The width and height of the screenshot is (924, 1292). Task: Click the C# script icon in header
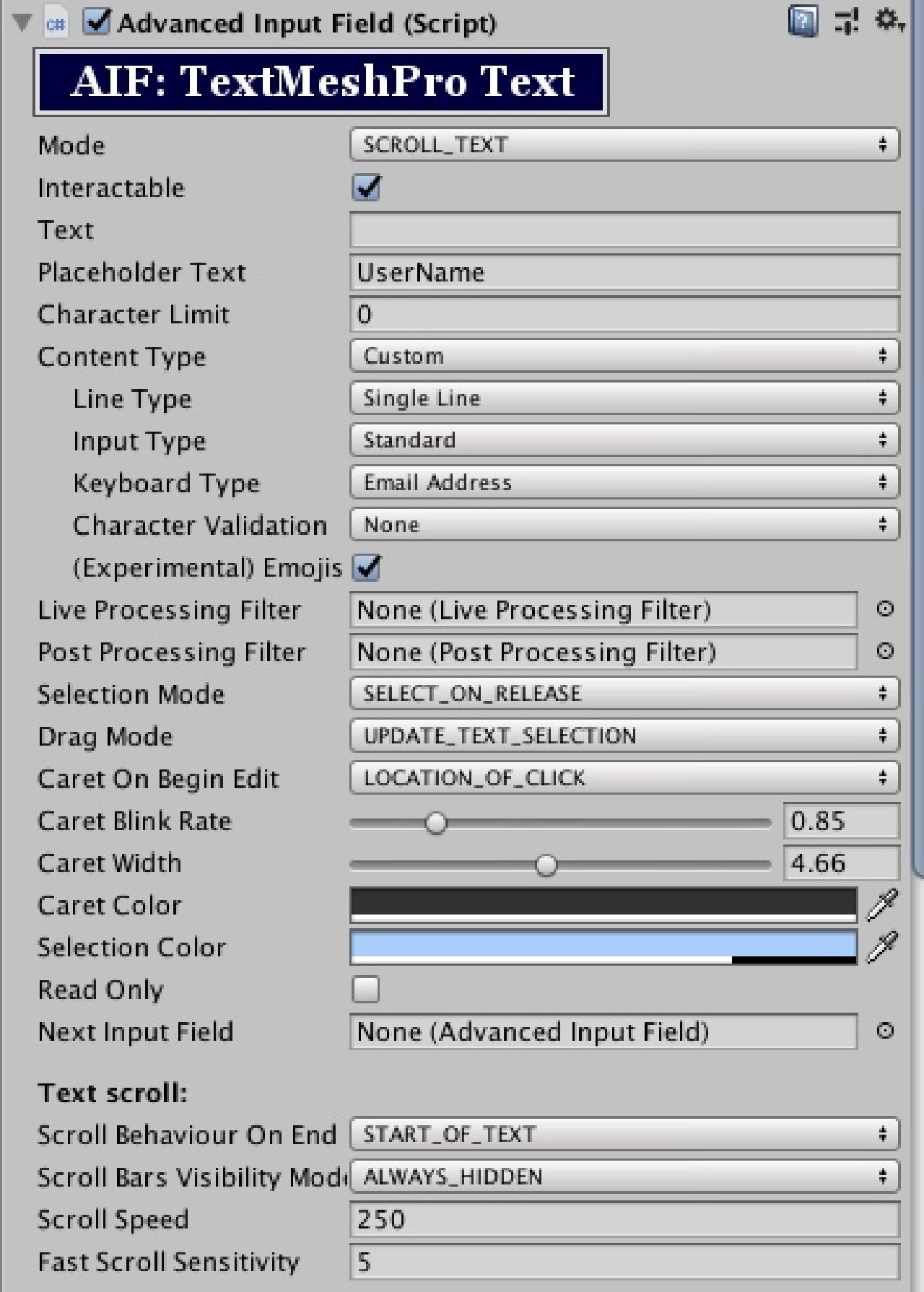(x=56, y=24)
